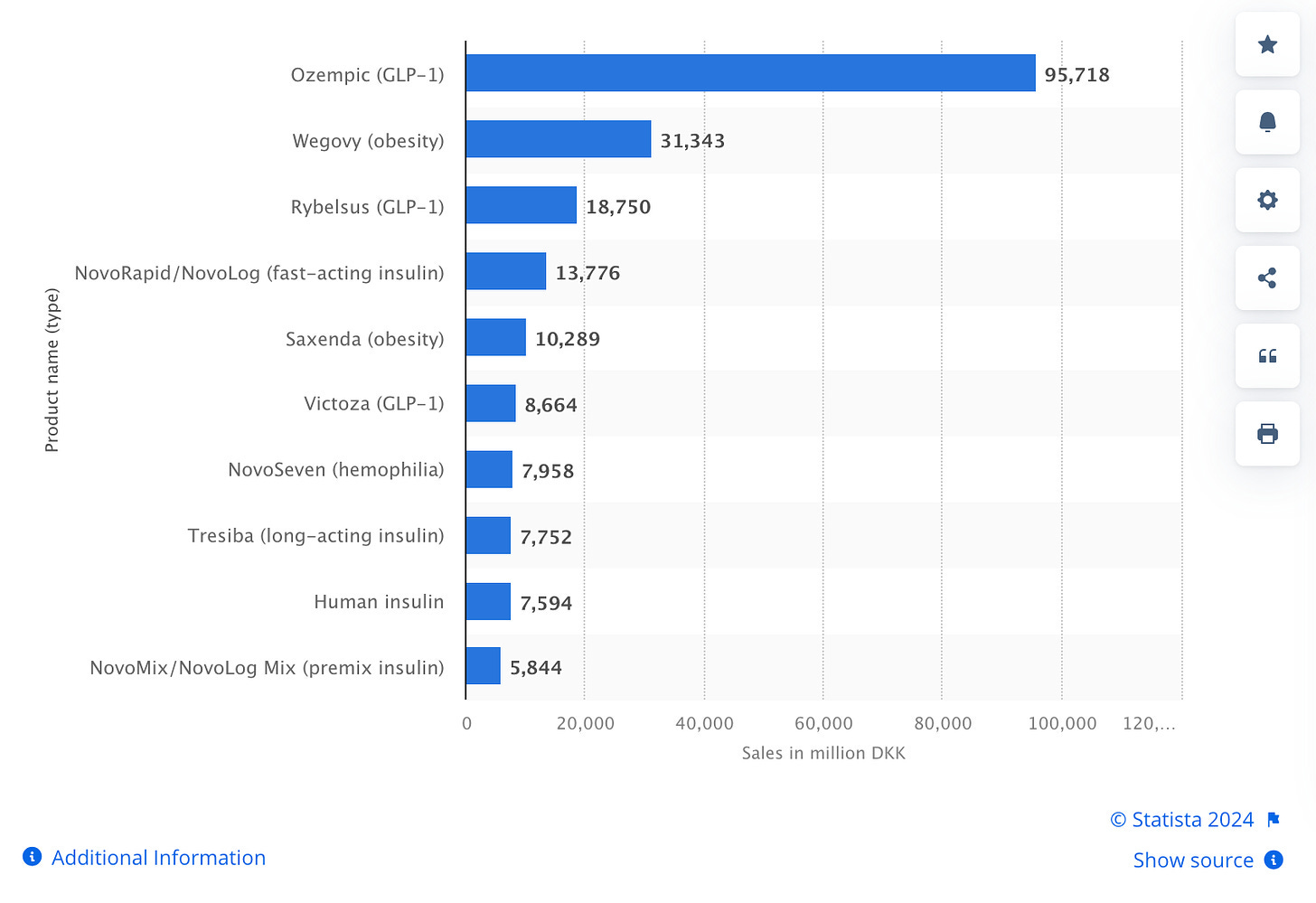This screenshot has width=1316, height=903.
Task: Click the 0 axis tick label
Action: 466,723
